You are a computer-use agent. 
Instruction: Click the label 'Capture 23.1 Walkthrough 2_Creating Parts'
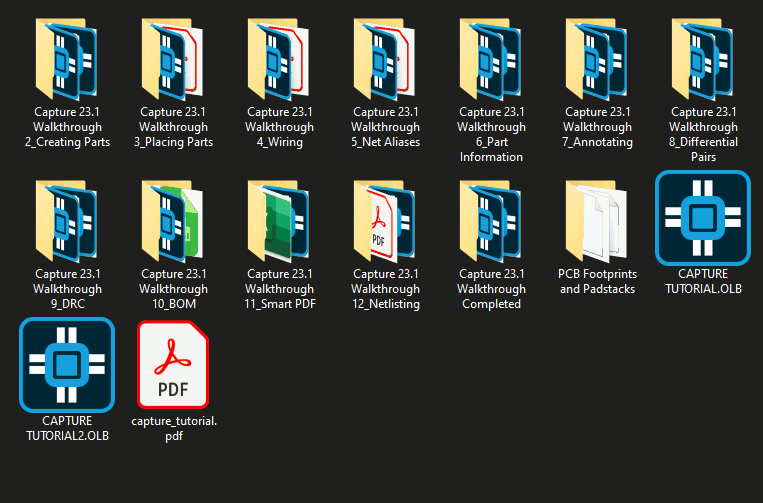pos(67,127)
